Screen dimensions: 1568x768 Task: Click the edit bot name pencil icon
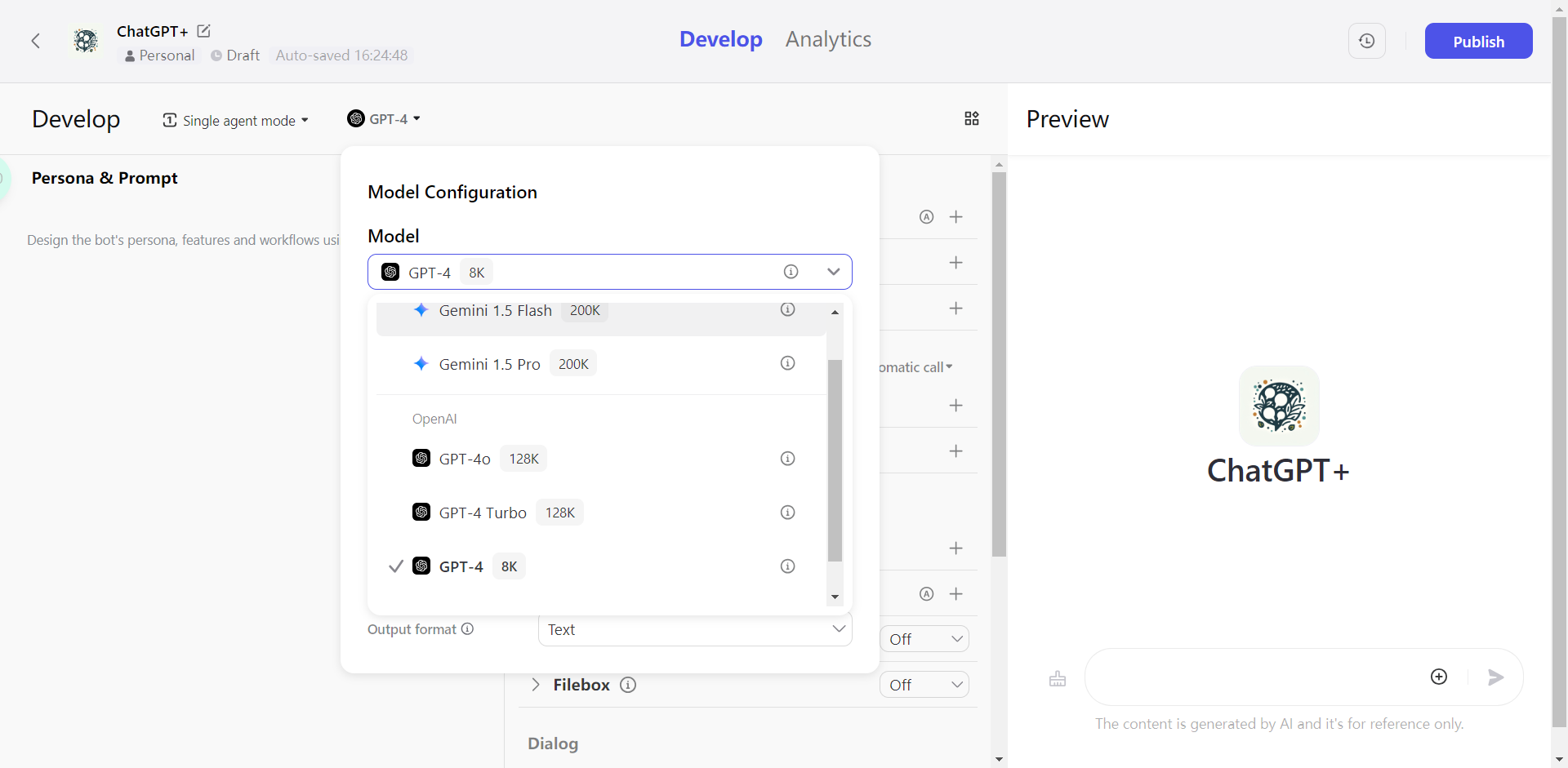(204, 31)
